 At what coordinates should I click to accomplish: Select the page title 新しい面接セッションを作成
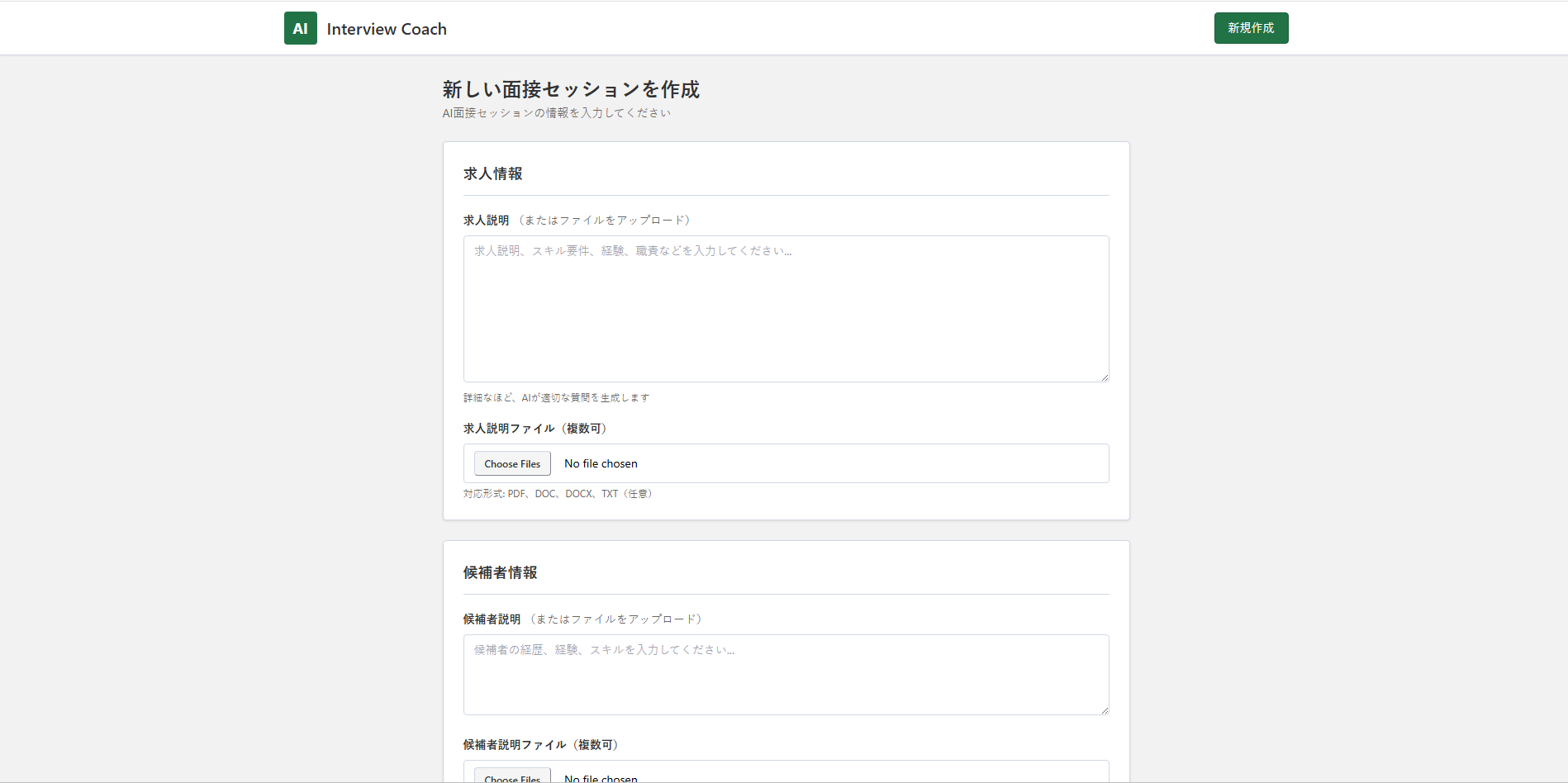point(570,89)
